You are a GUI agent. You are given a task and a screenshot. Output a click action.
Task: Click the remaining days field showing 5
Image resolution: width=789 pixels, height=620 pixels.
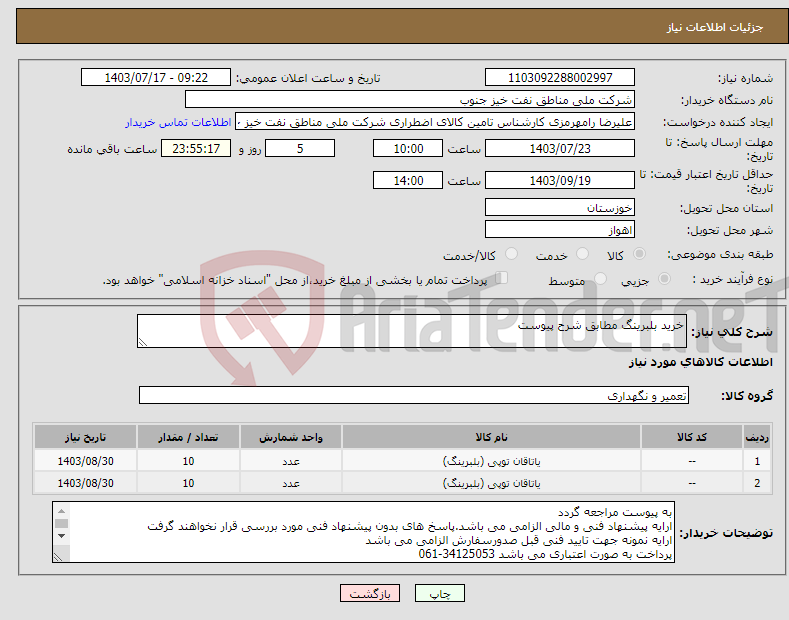[300, 148]
